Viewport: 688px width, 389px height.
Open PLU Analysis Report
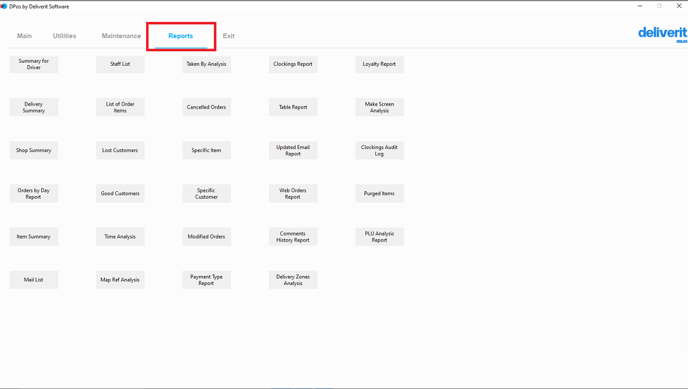click(380, 237)
